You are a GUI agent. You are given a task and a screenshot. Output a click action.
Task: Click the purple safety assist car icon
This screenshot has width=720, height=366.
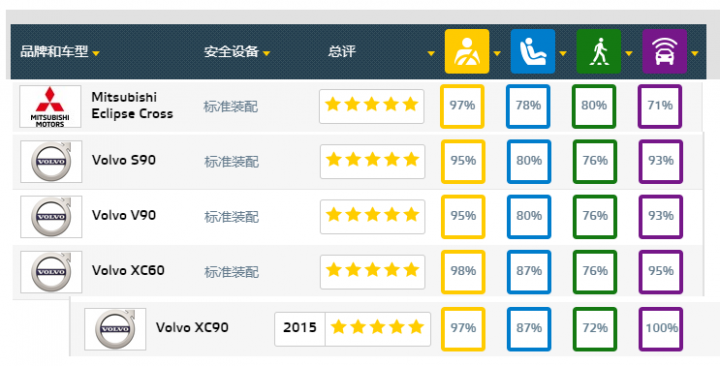(x=664, y=51)
